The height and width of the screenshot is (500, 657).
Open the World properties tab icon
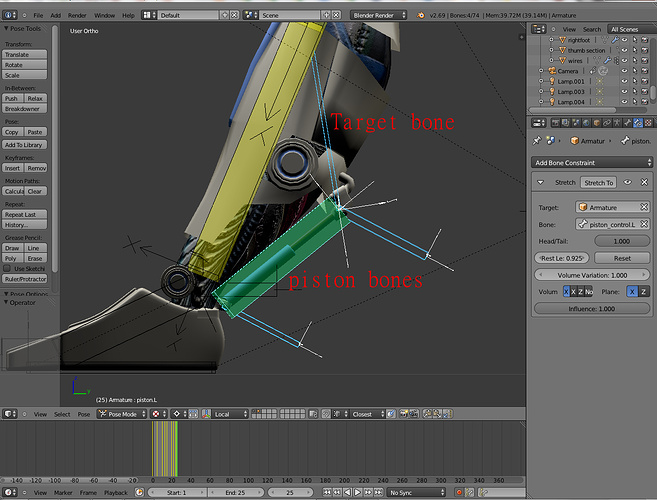click(586, 123)
